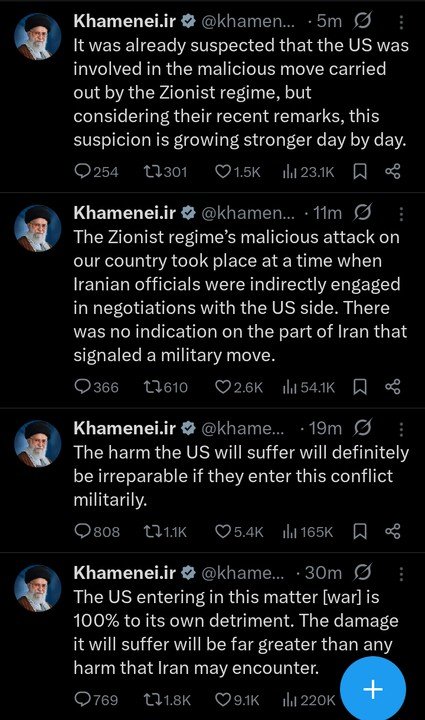Share the 19m-old tweet
This screenshot has width=425, height=720.
point(393,532)
